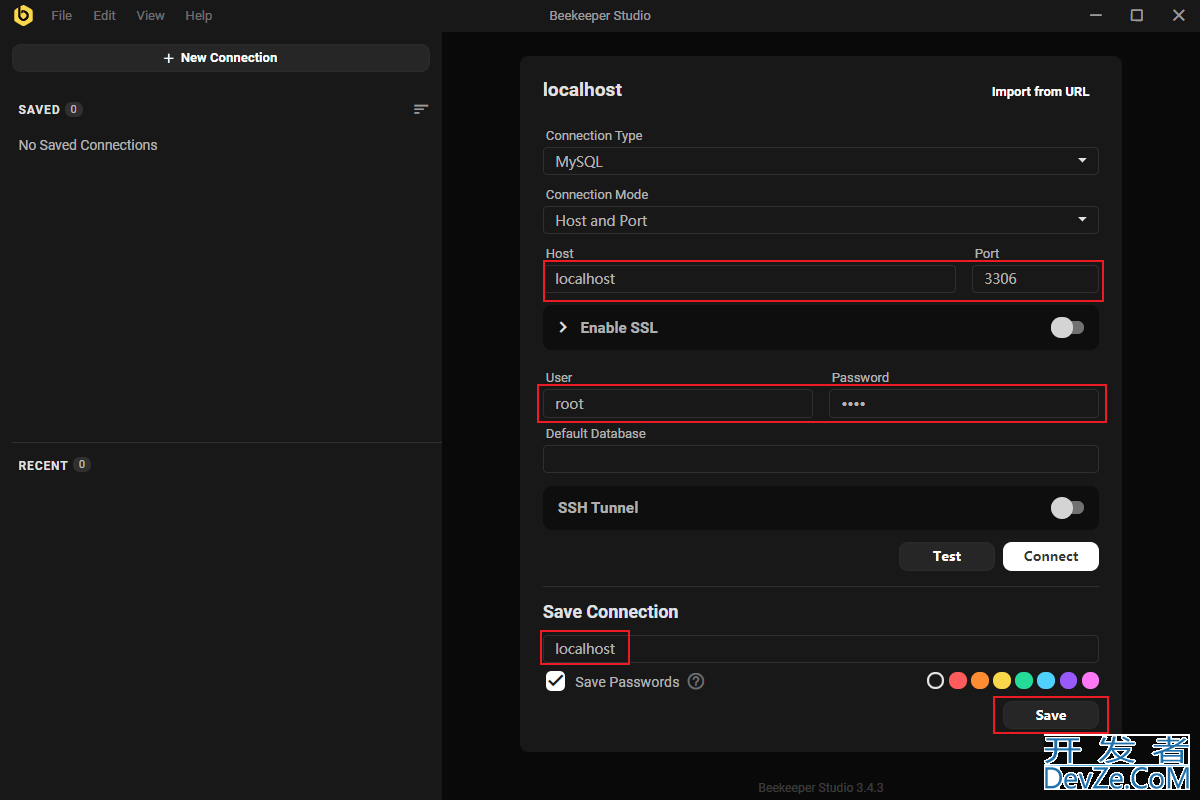Click the Default Database input field

pyautogui.click(x=821, y=459)
